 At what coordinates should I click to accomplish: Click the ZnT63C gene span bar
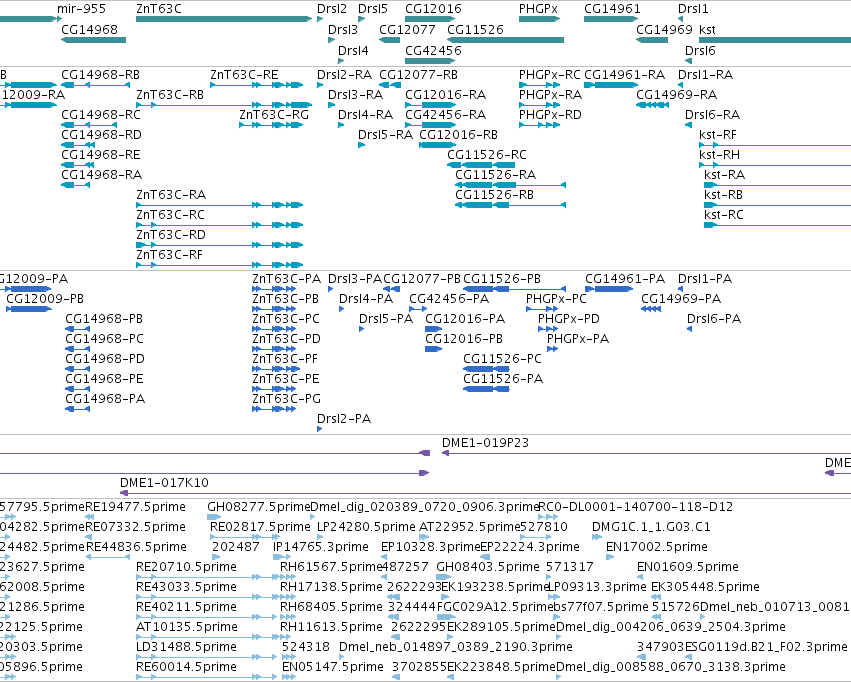click(224, 19)
